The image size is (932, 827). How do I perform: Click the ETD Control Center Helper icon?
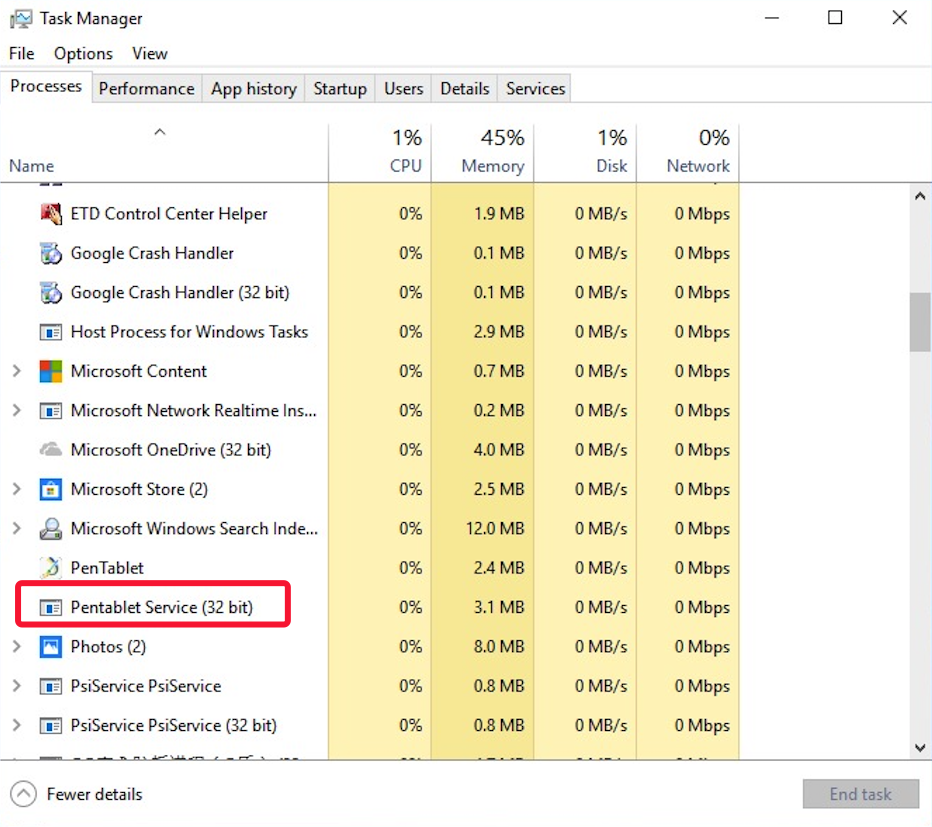click(x=50, y=214)
